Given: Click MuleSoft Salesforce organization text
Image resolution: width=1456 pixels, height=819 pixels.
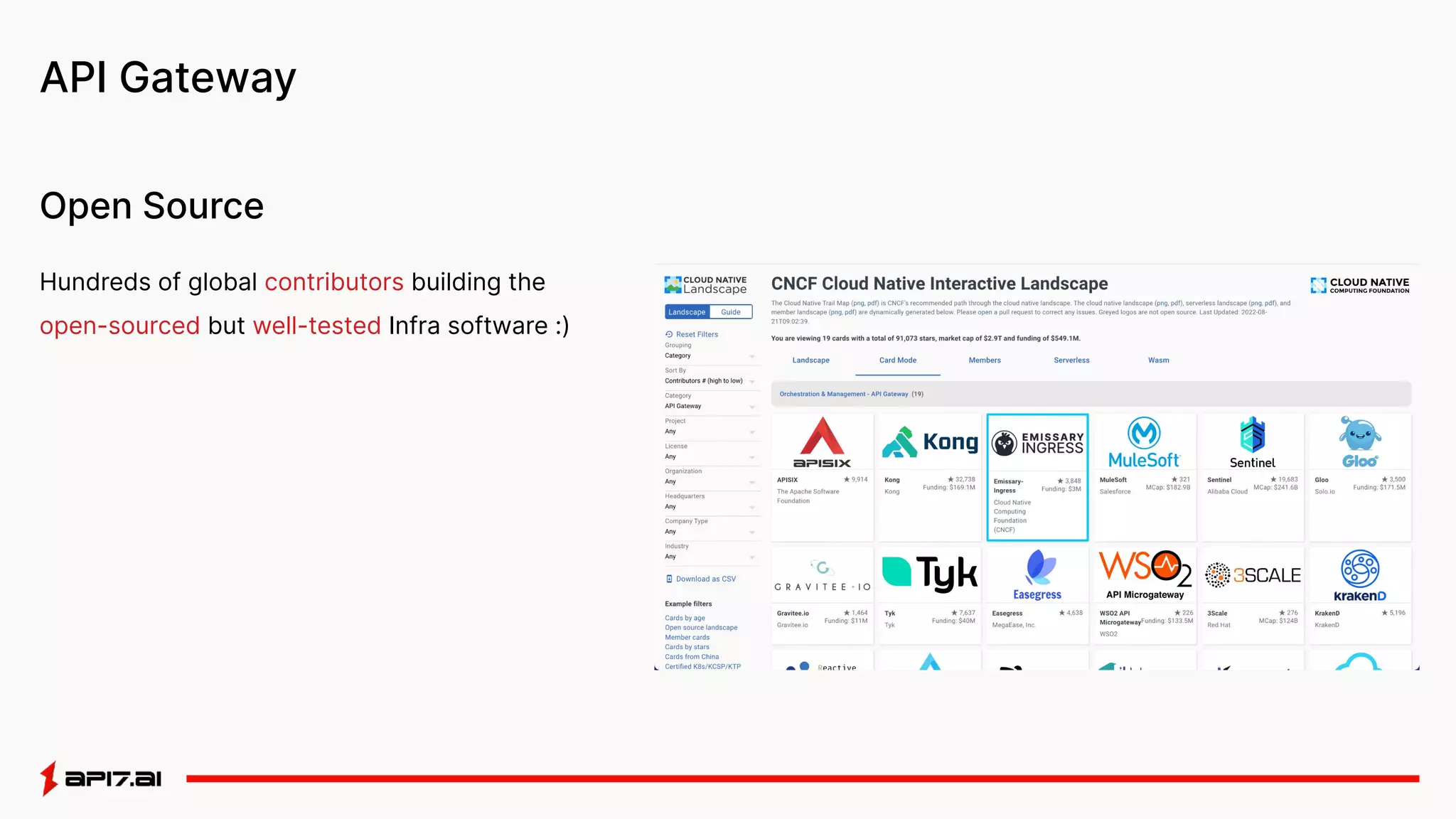Looking at the screenshot, I should [1115, 492].
